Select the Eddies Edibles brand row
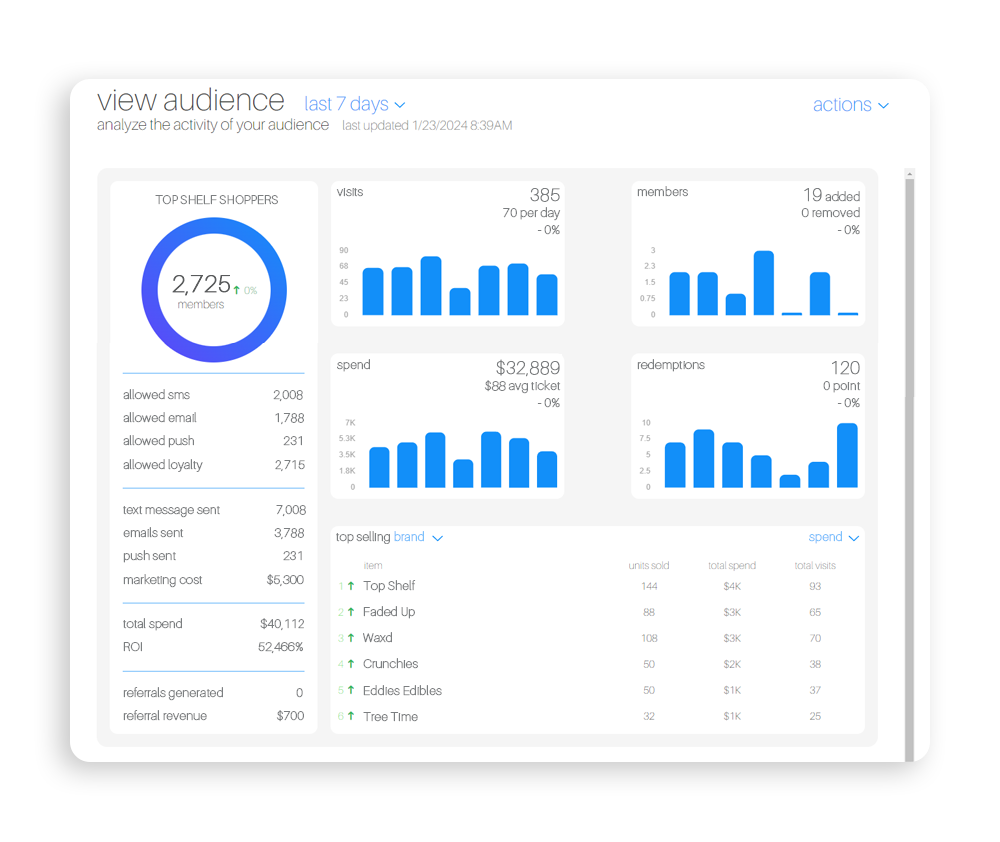The image size is (1000, 842). (x=597, y=690)
